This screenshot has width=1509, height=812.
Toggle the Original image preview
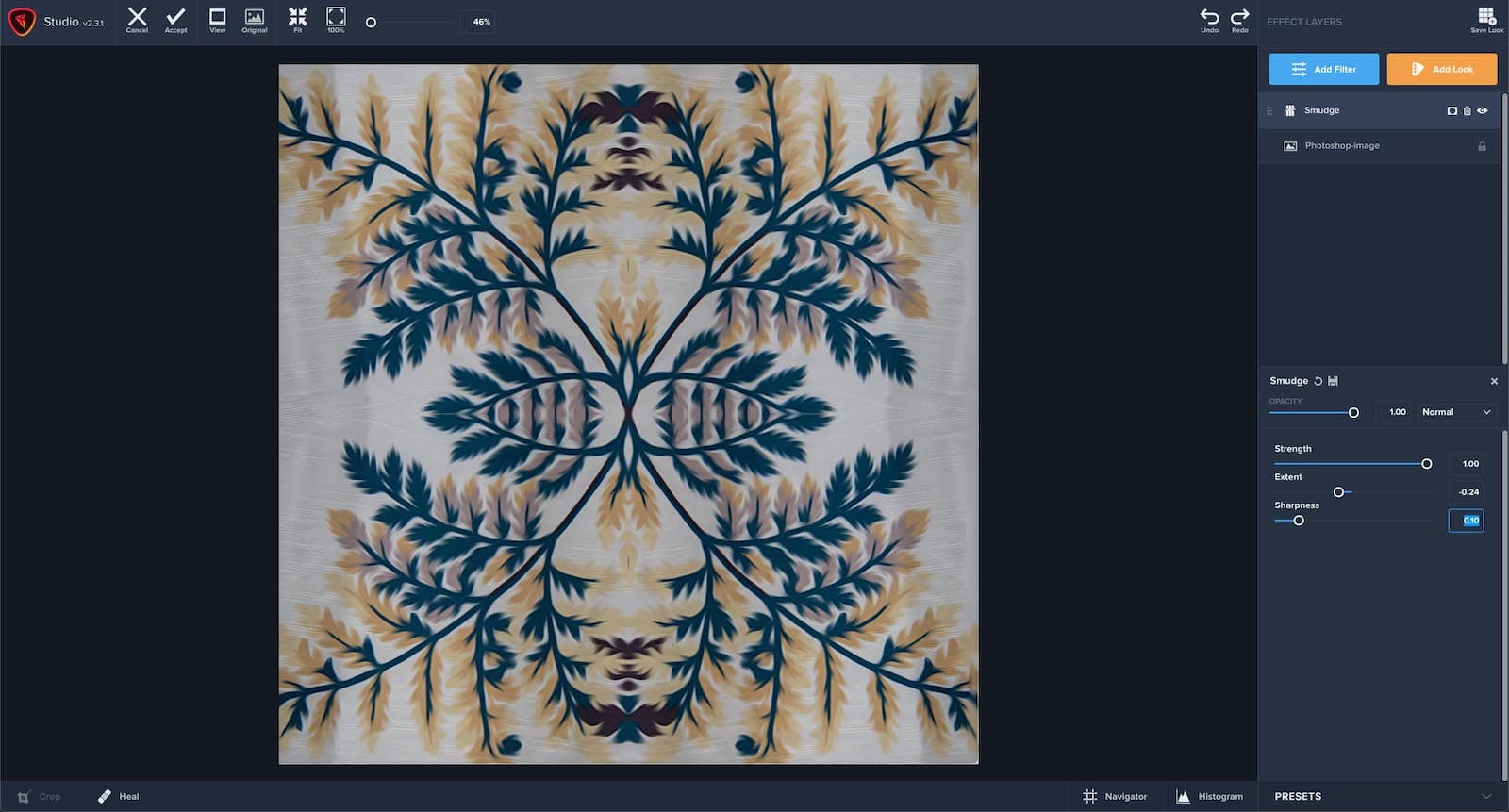[x=255, y=18]
